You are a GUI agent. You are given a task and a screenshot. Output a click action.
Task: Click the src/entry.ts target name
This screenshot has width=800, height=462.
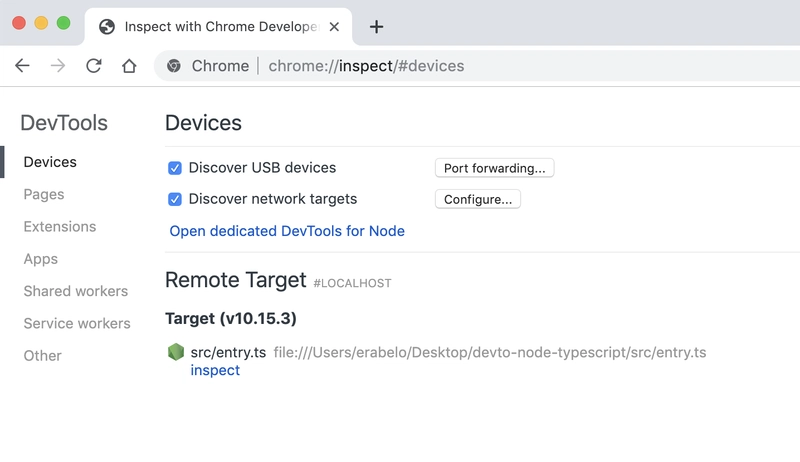coord(228,352)
